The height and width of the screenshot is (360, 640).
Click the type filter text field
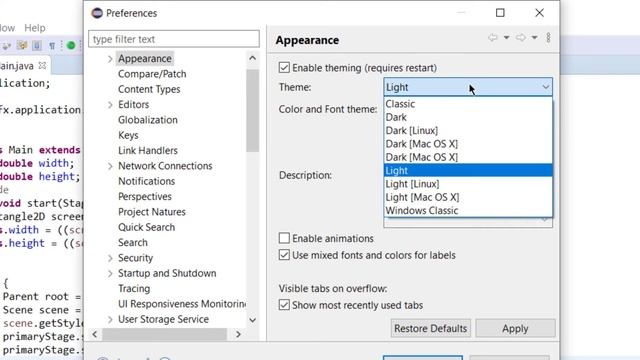[174, 39]
